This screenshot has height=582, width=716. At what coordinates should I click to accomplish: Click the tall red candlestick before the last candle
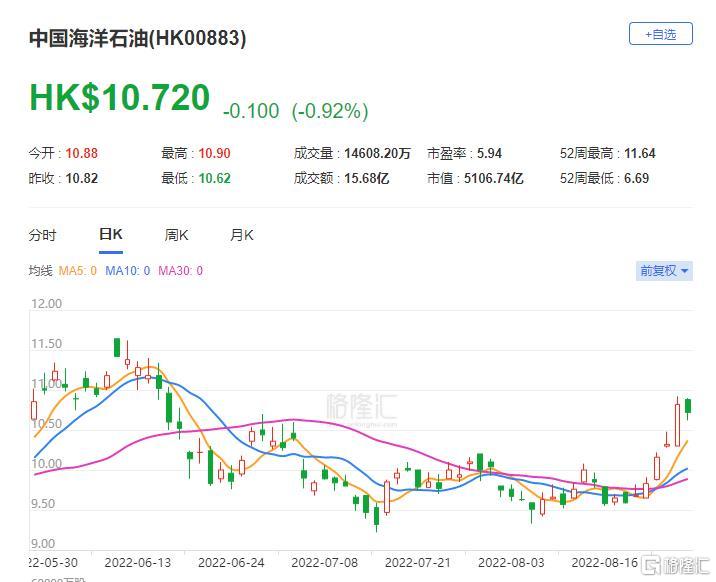click(x=677, y=425)
